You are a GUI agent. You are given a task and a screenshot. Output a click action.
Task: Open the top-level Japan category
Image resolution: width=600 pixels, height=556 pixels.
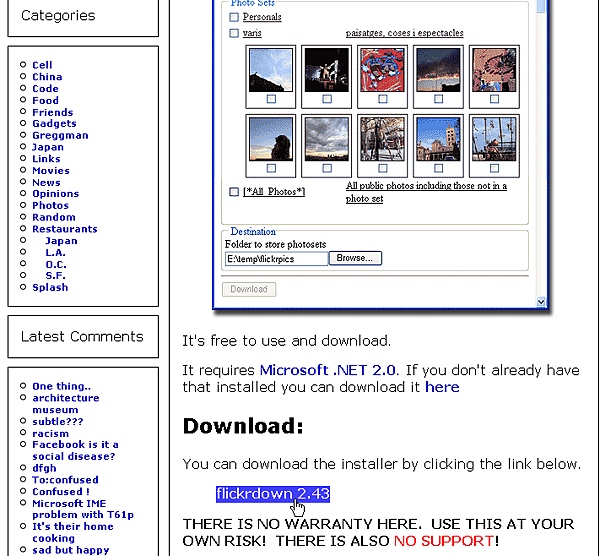(x=48, y=147)
